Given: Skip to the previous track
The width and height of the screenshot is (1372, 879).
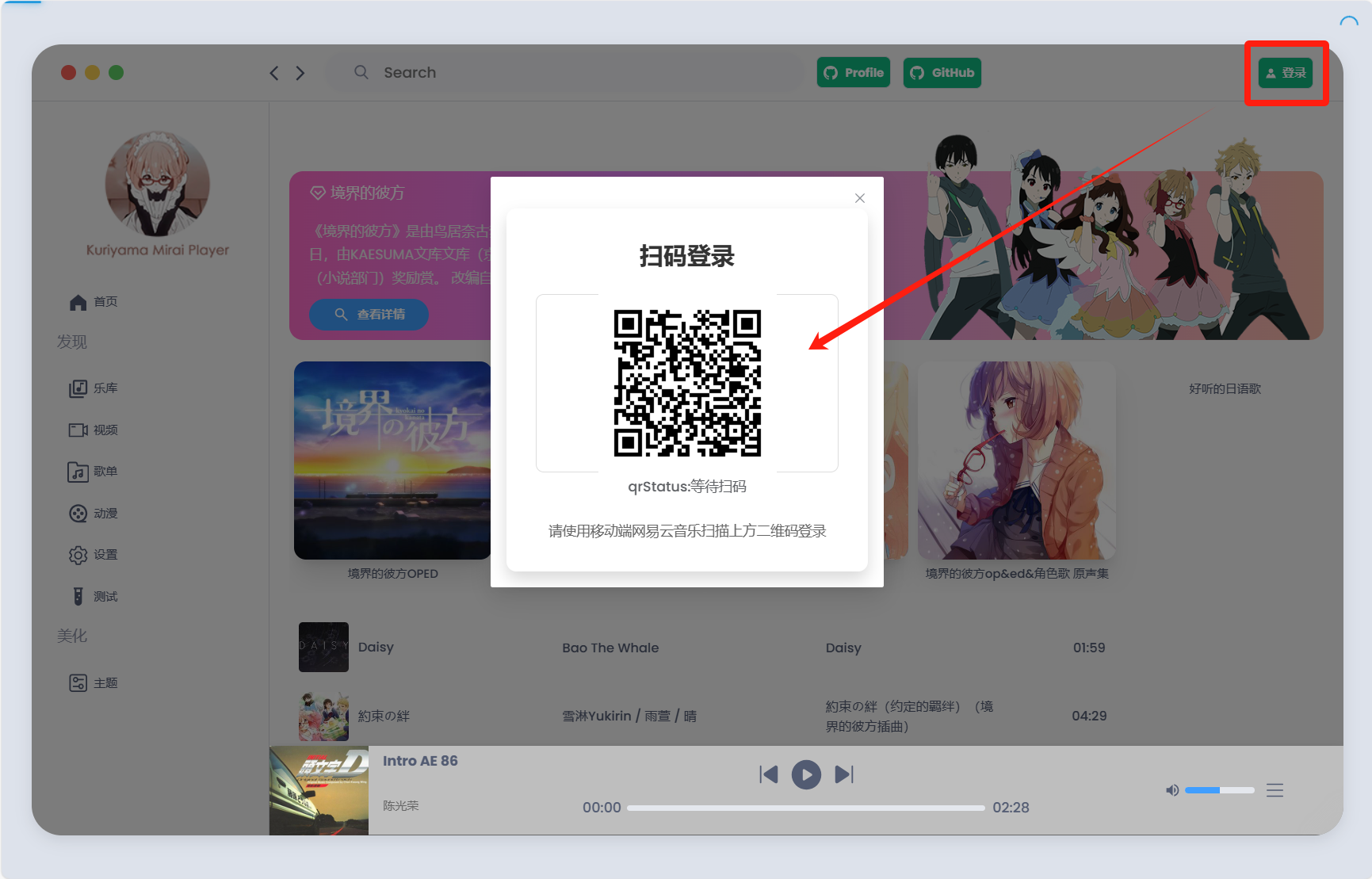Looking at the screenshot, I should click(x=768, y=774).
